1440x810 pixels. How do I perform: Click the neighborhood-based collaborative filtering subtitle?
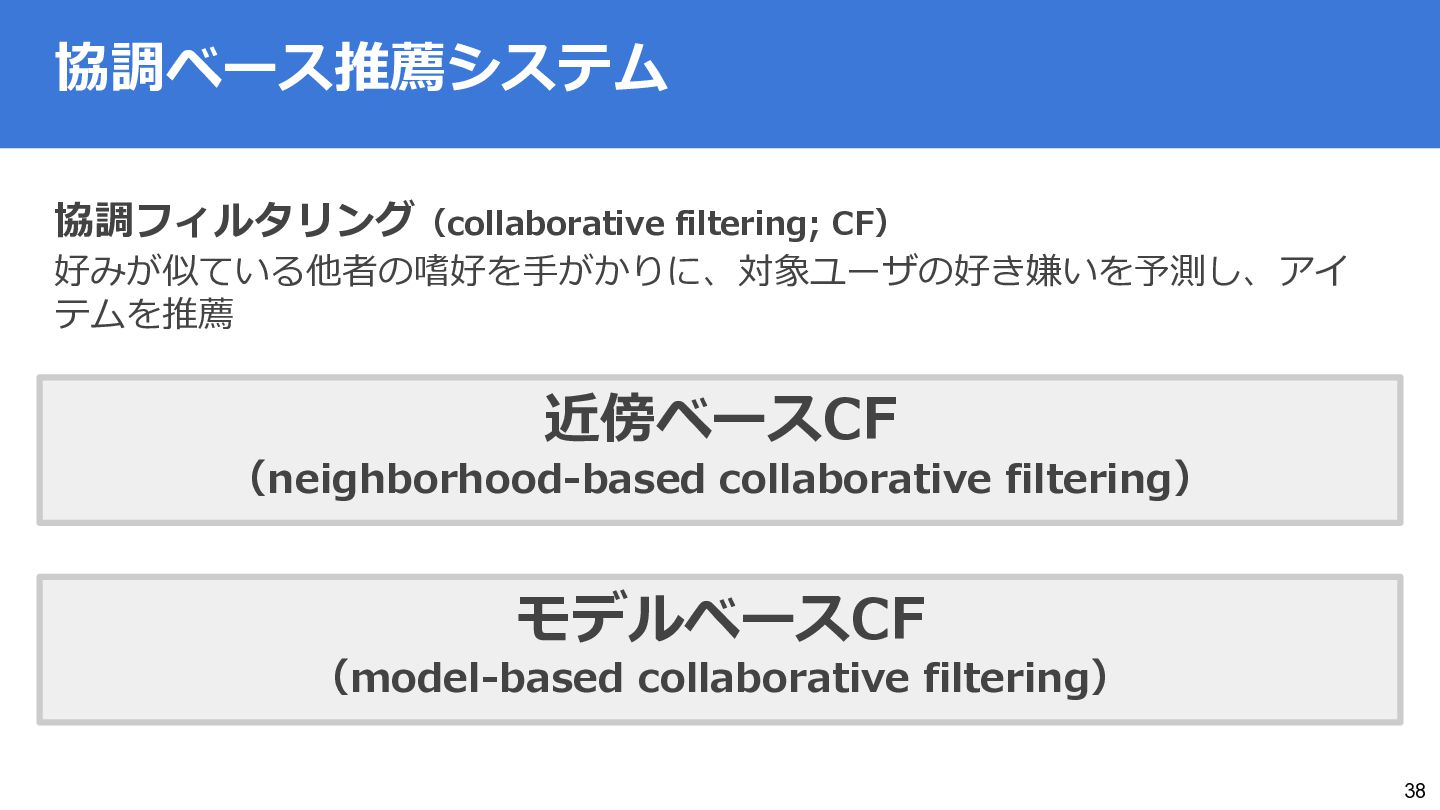[719, 479]
